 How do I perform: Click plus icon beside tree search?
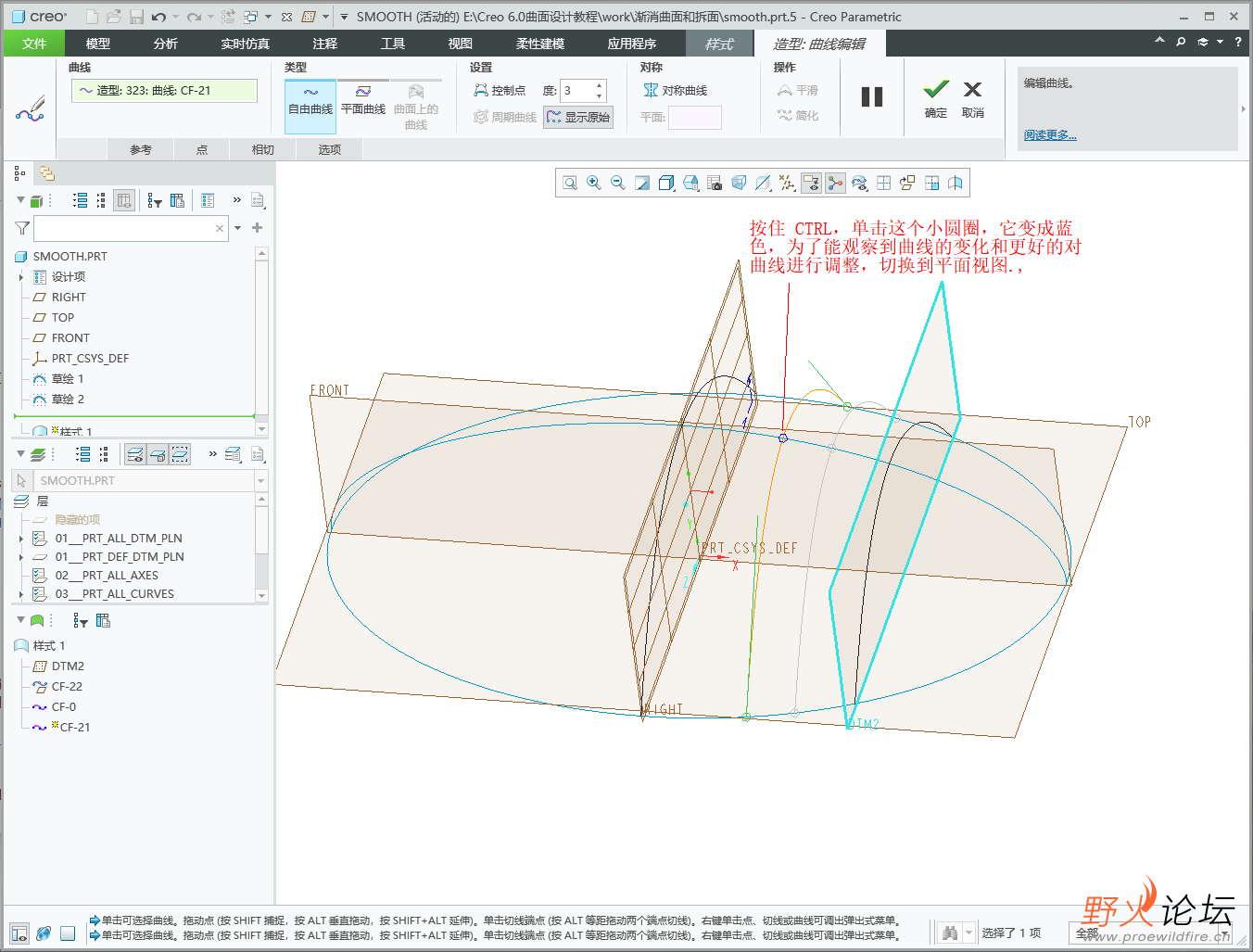tap(257, 228)
